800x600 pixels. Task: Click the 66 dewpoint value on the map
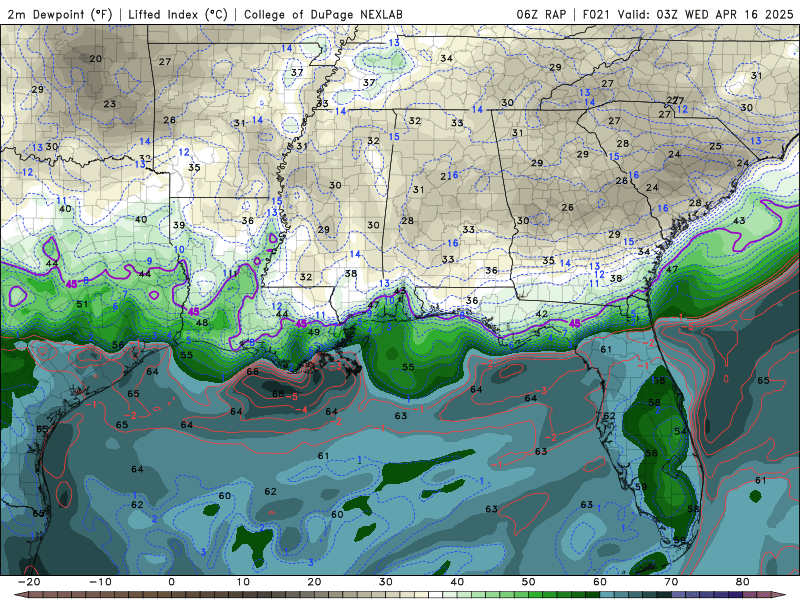point(253,371)
